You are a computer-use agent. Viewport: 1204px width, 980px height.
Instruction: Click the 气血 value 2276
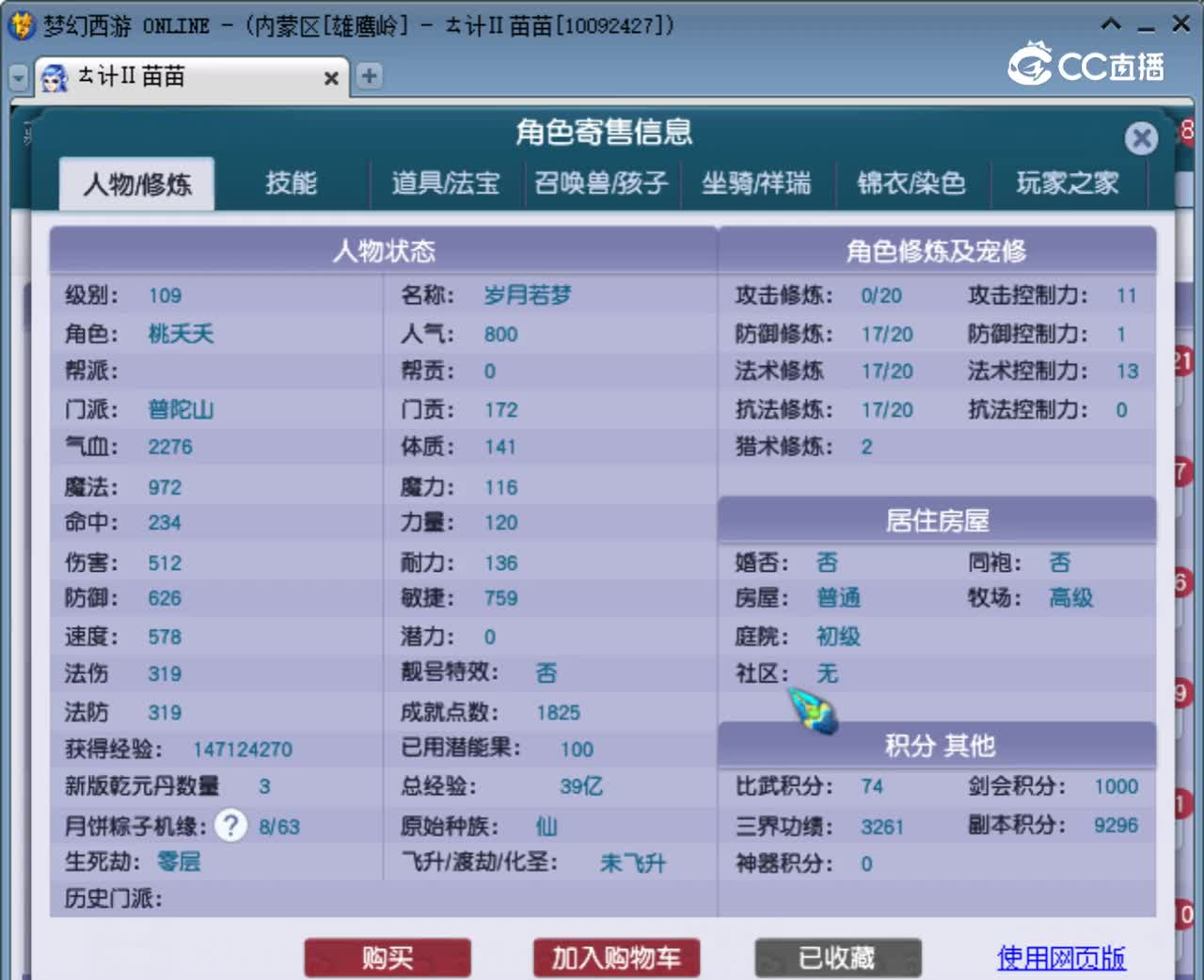[169, 447]
